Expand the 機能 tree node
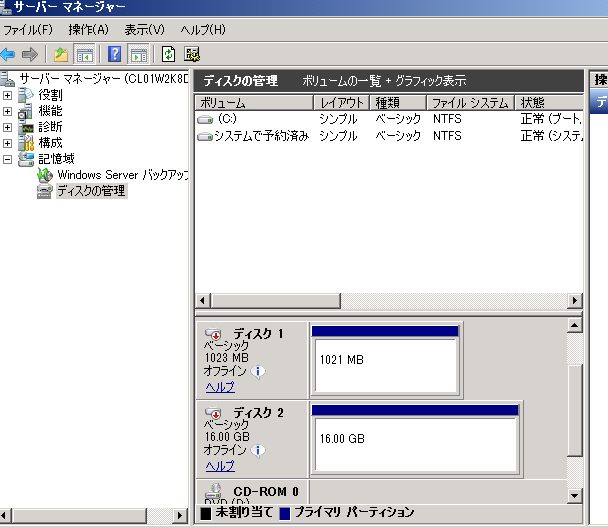Image resolution: width=608 pixels, height=528 pixels. [8, 111]
